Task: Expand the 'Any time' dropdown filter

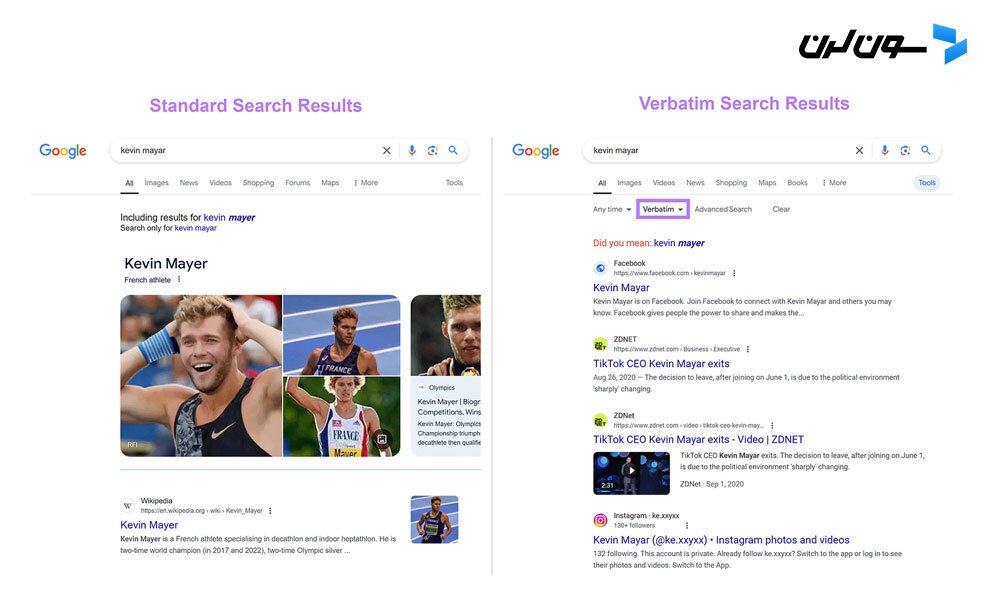Action: [612, 209]
